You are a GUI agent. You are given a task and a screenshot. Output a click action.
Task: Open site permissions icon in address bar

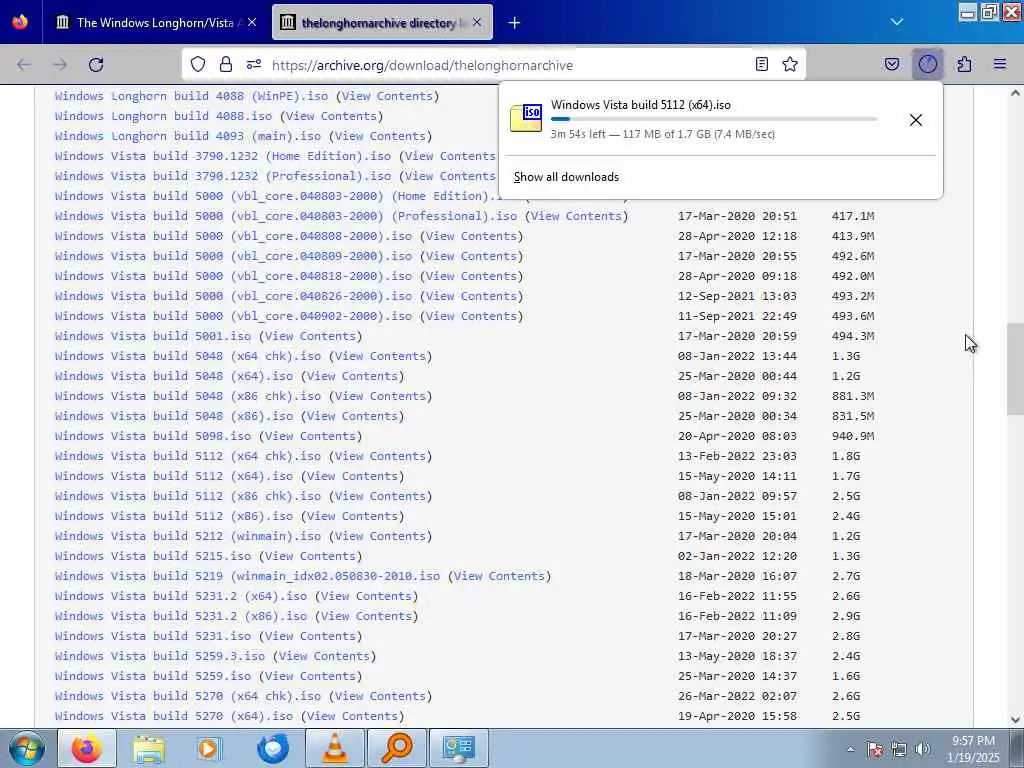point(254,64)
